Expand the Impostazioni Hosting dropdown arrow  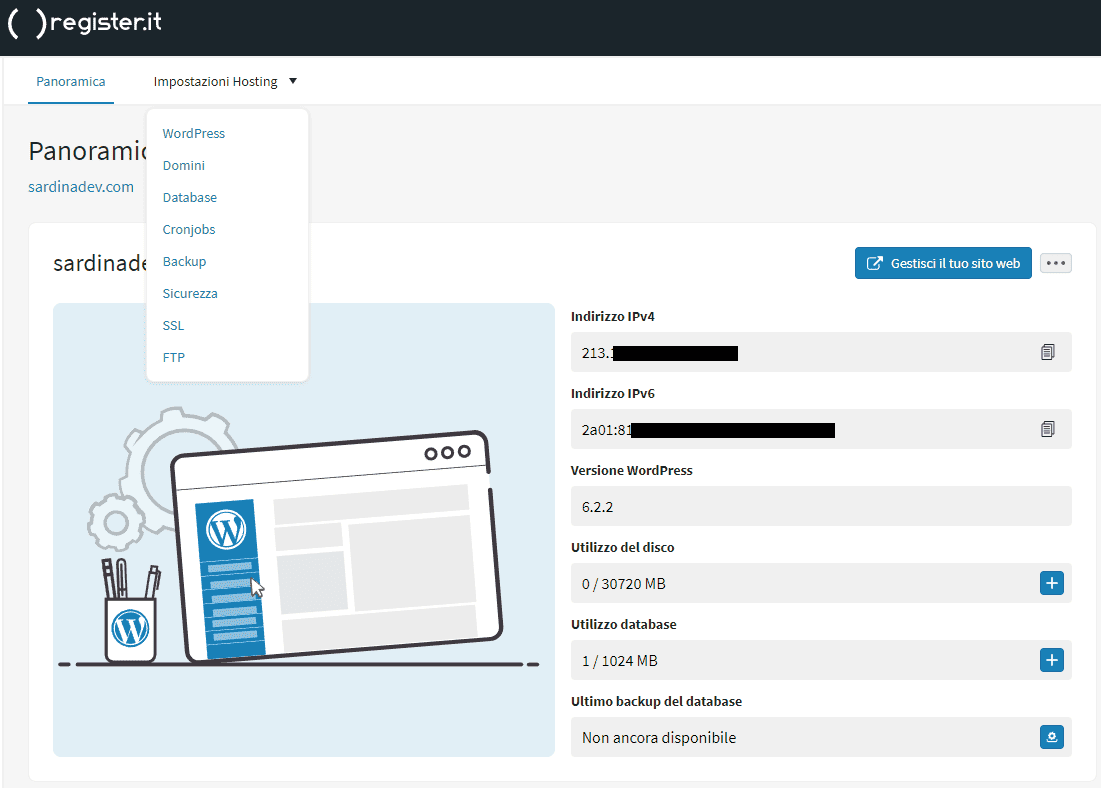(293, 81)
